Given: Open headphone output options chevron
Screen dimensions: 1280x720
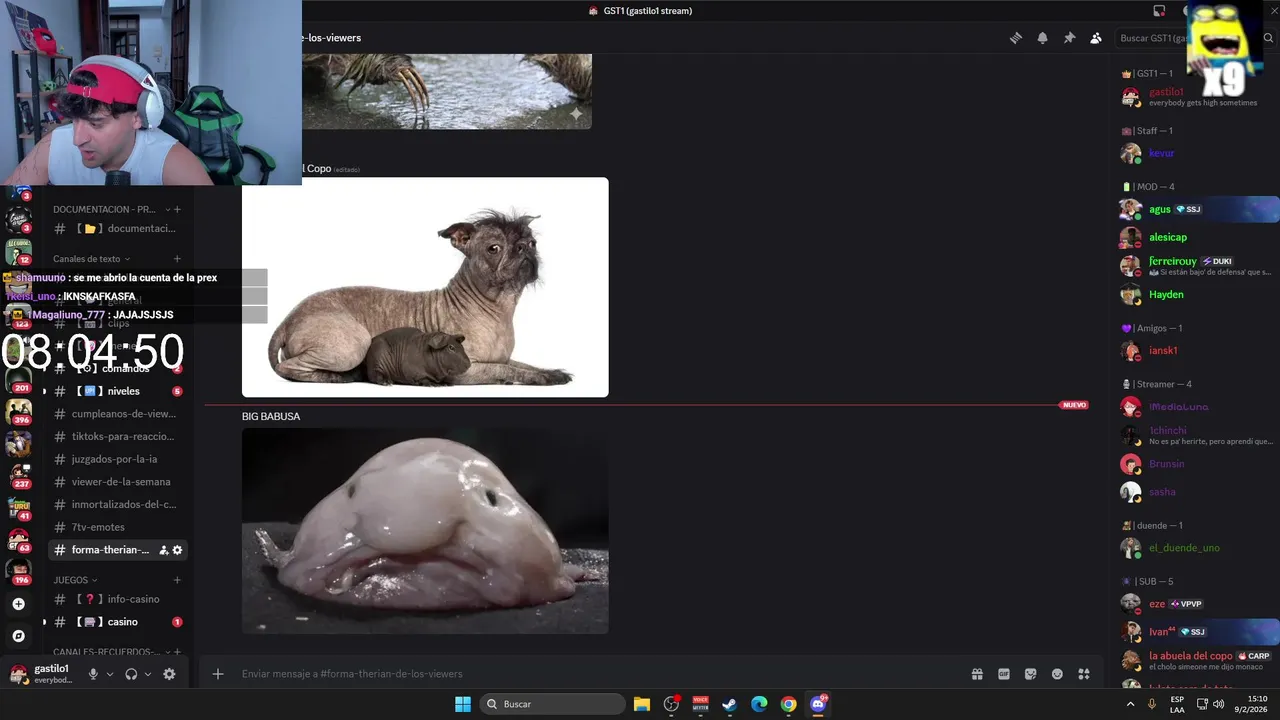Looking at the screenshot, I should pos(148,674).
